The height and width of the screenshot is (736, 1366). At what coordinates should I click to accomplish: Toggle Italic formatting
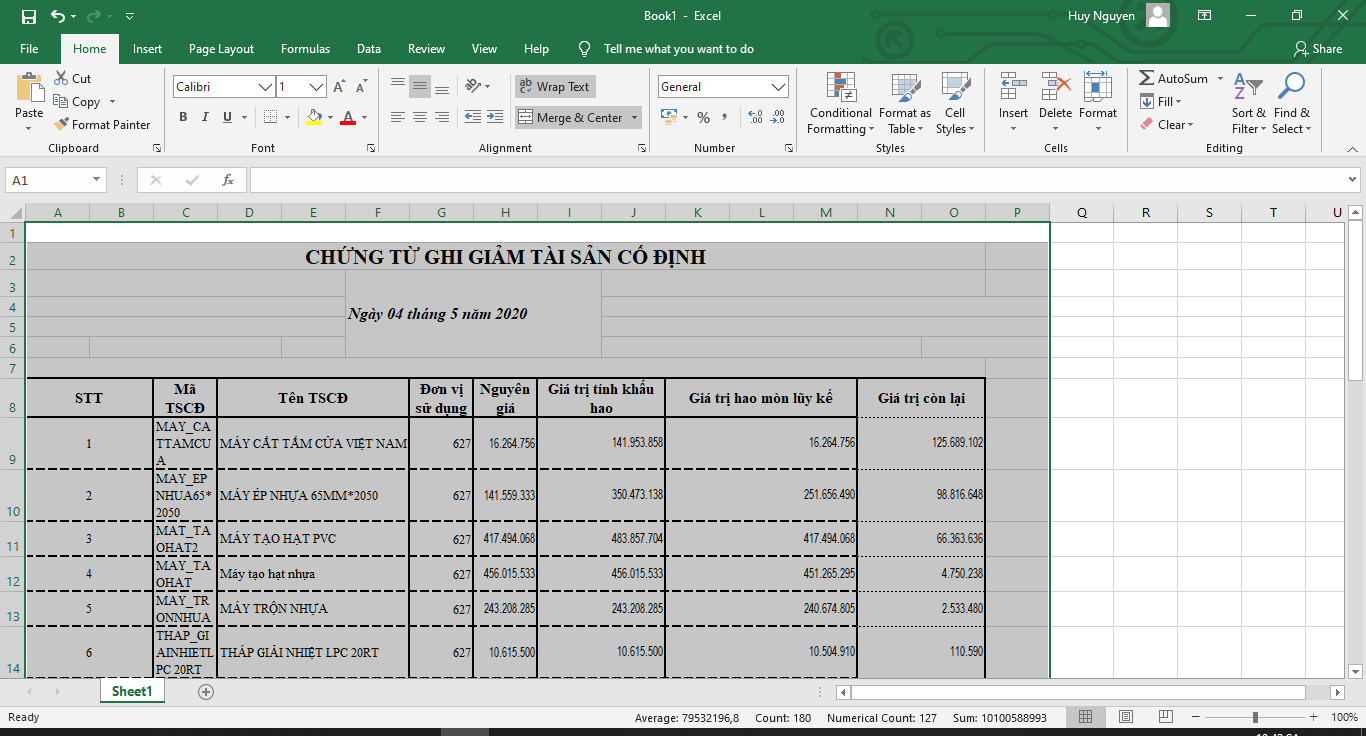click(205, 117)
